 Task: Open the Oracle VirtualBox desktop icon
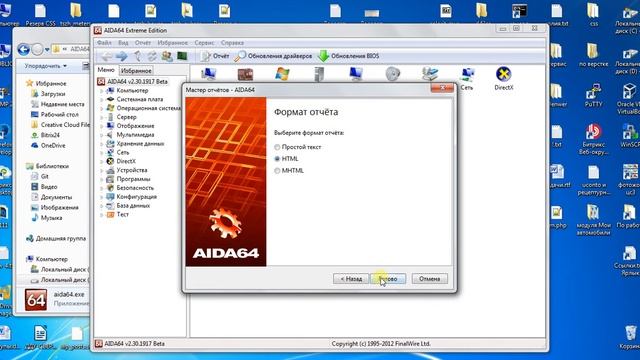629,99
